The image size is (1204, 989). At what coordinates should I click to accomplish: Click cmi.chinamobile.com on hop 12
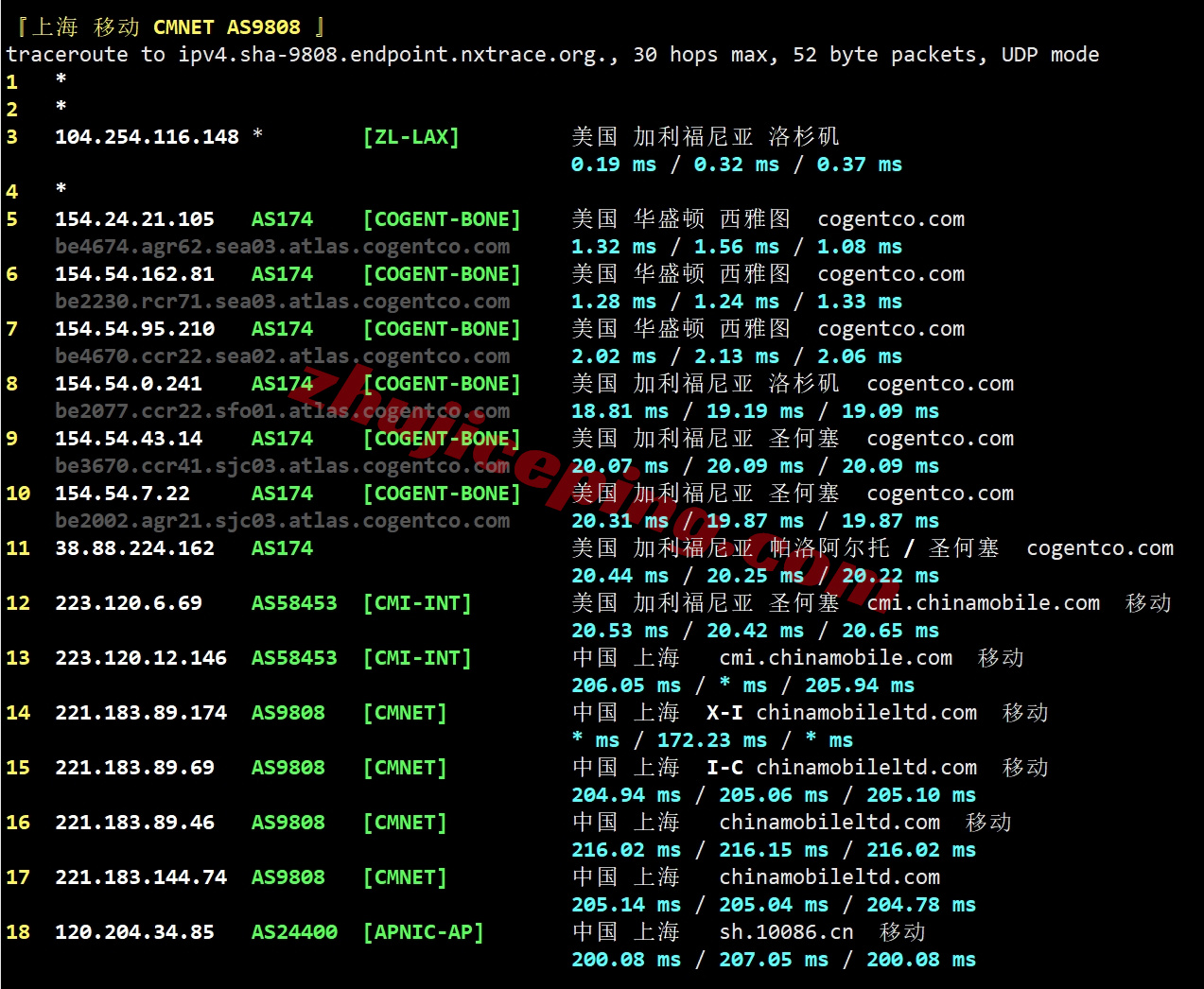[984, 603]
